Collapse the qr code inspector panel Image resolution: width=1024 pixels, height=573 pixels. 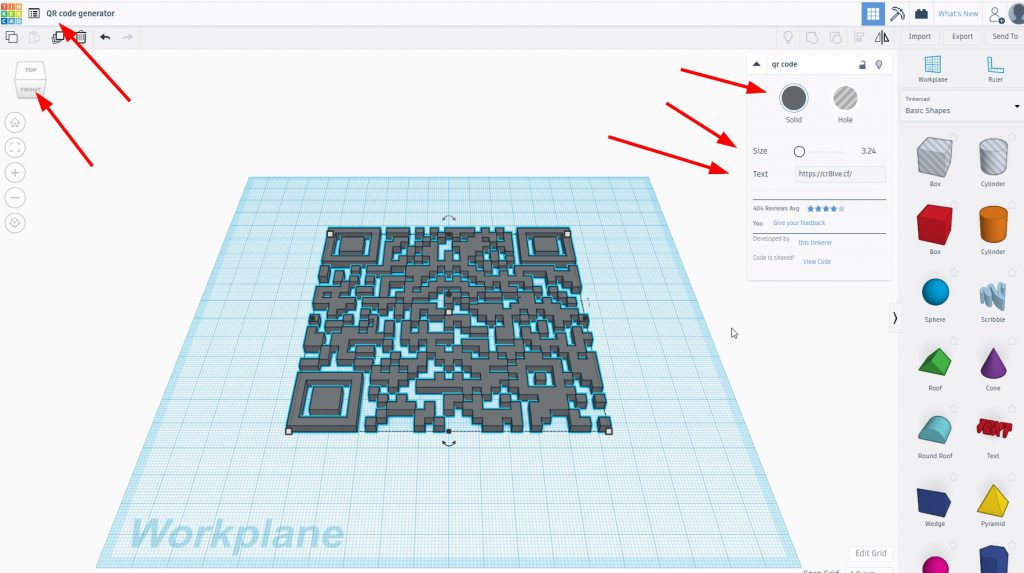(757, 64)
